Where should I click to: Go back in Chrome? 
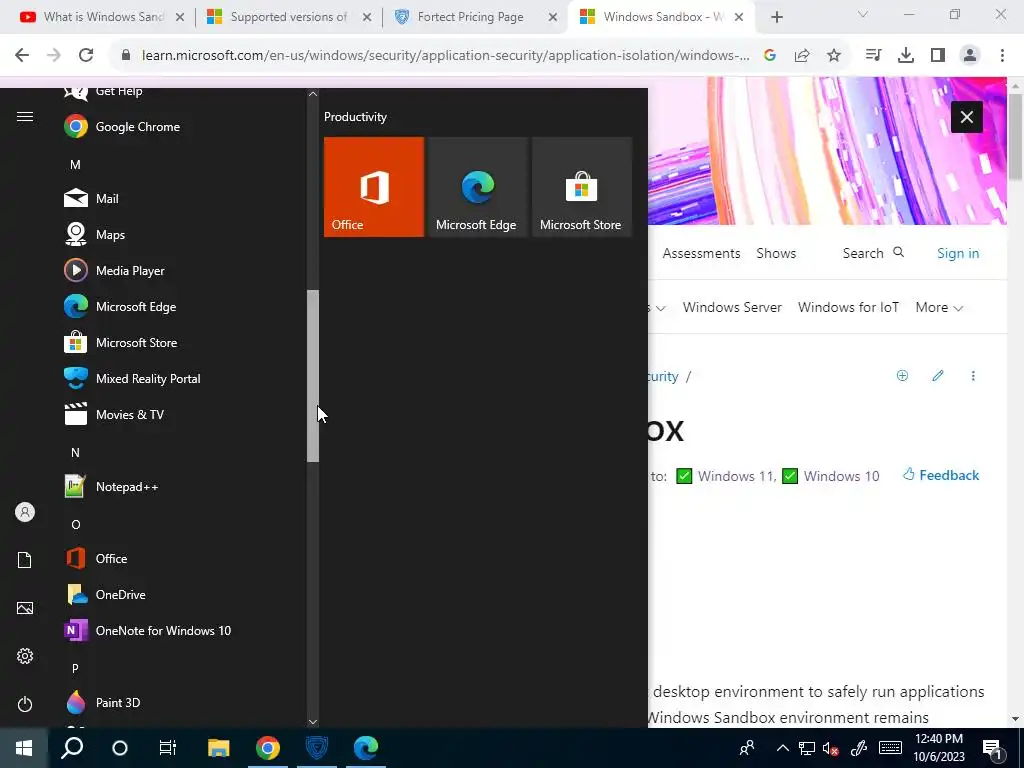coord(22,56)
